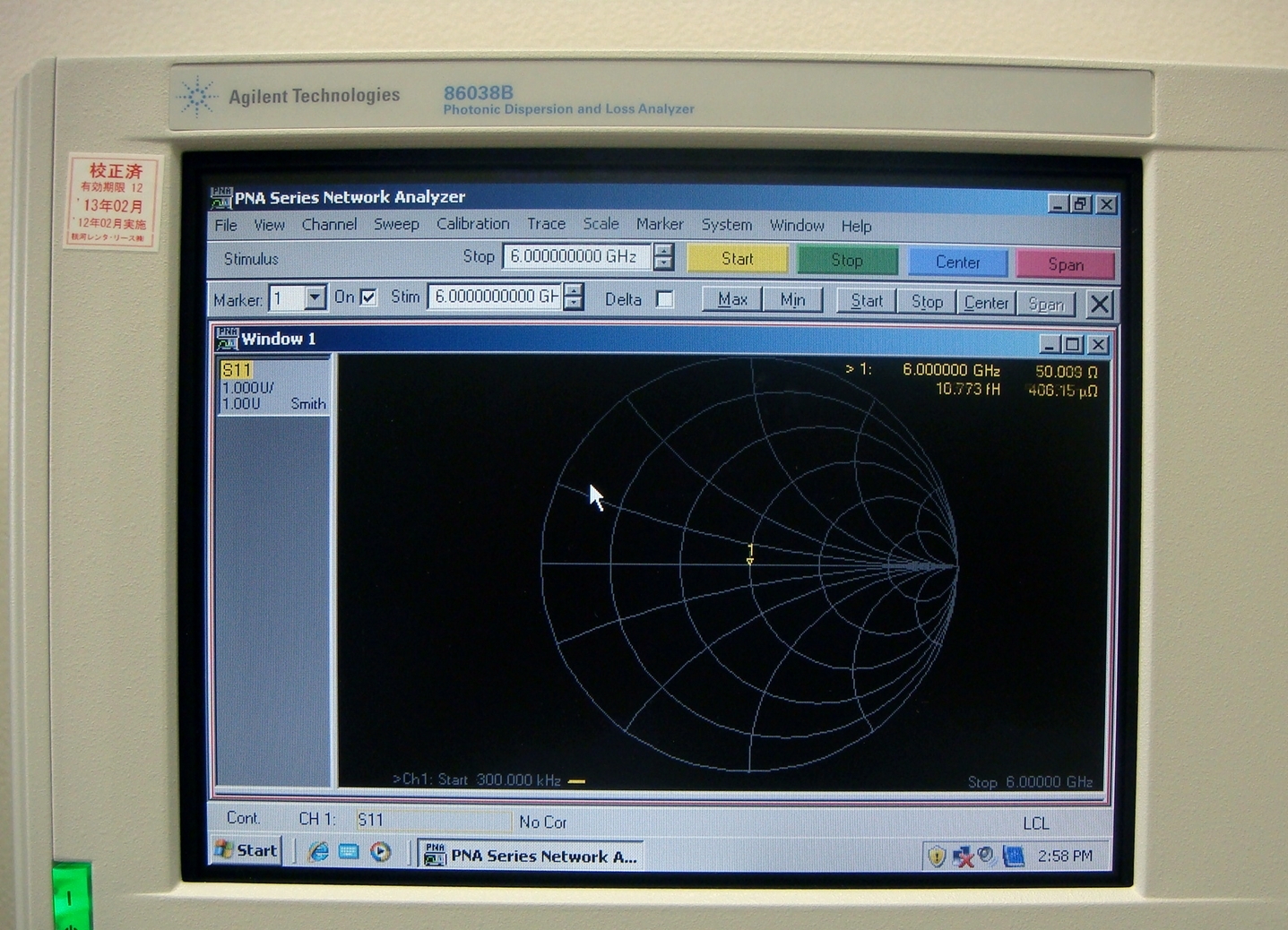The image size is (1288, 930).
Task: Click the security shield tray icon
Action: point(937,857)
